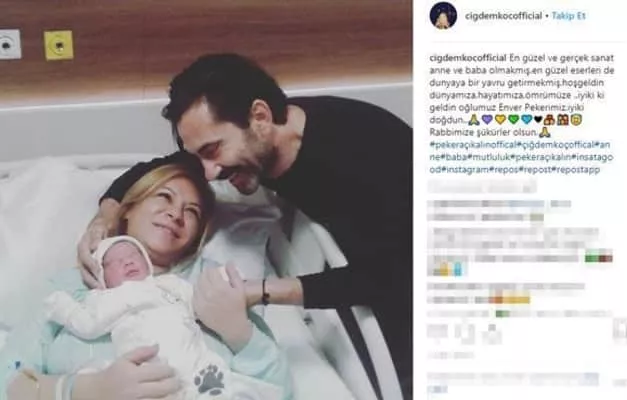Follow the account with Takip Et
627x400 pixels.
(x=569, y=16)
